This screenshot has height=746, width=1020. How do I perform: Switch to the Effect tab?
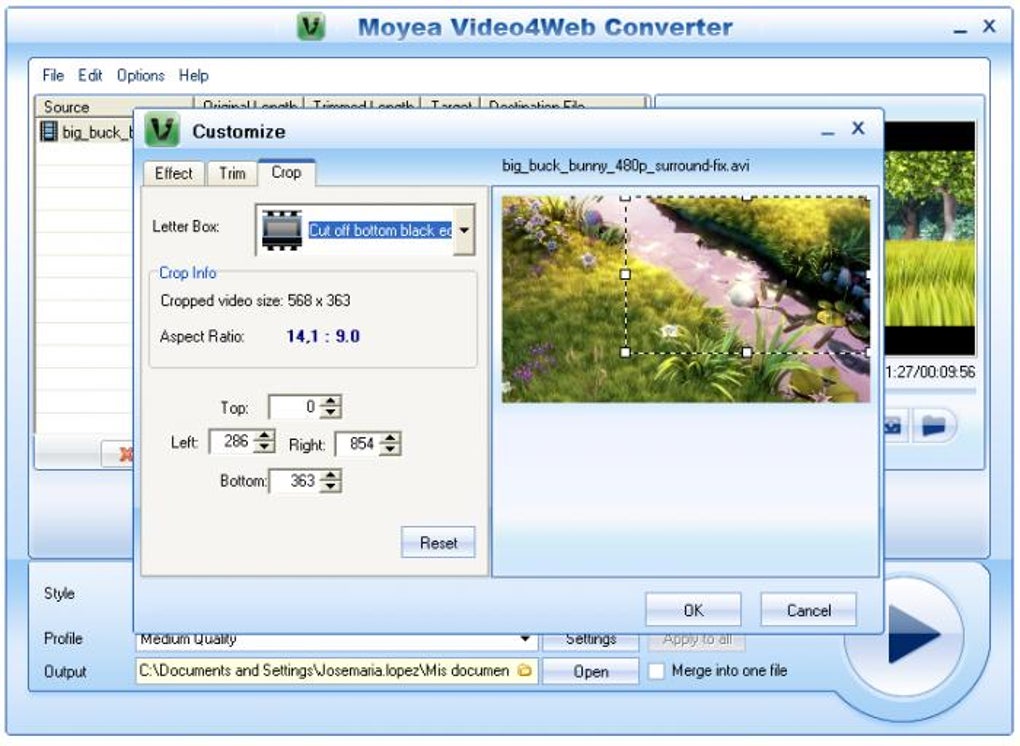pyautogui.click(x=172, y=173)
